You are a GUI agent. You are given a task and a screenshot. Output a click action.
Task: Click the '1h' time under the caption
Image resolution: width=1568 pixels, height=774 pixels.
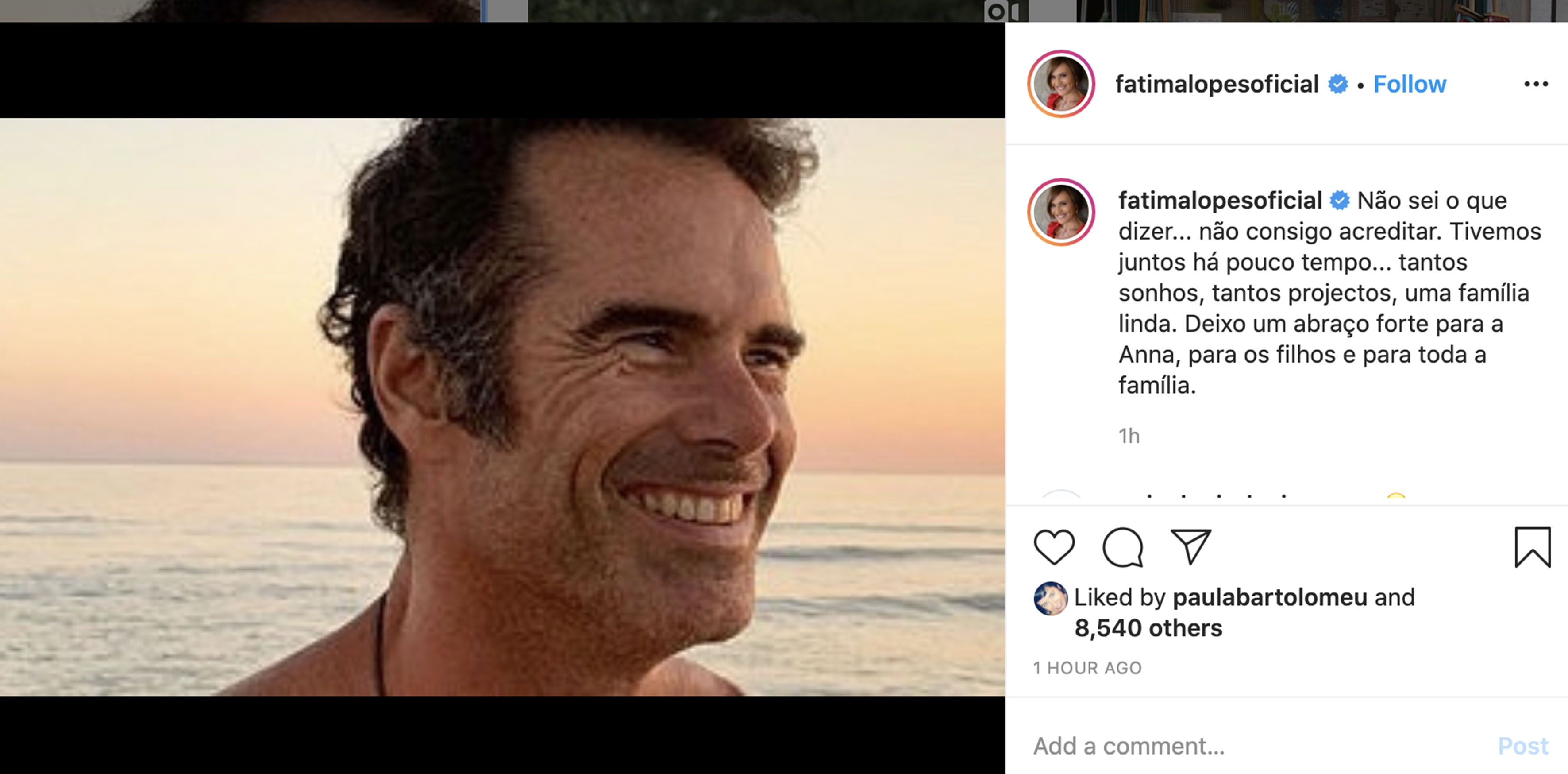click(1129, 436)
